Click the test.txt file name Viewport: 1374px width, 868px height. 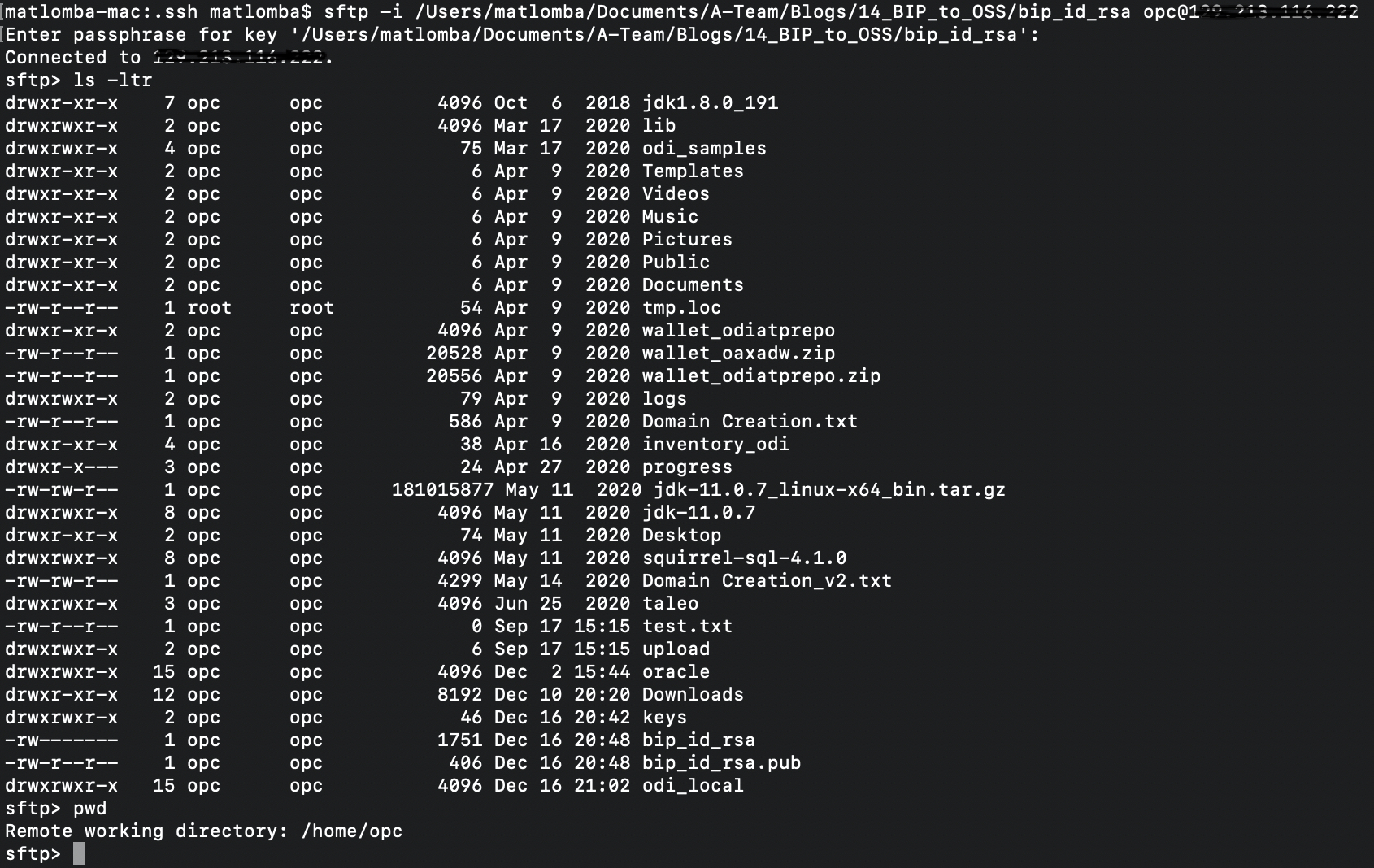tap(687, 627)
